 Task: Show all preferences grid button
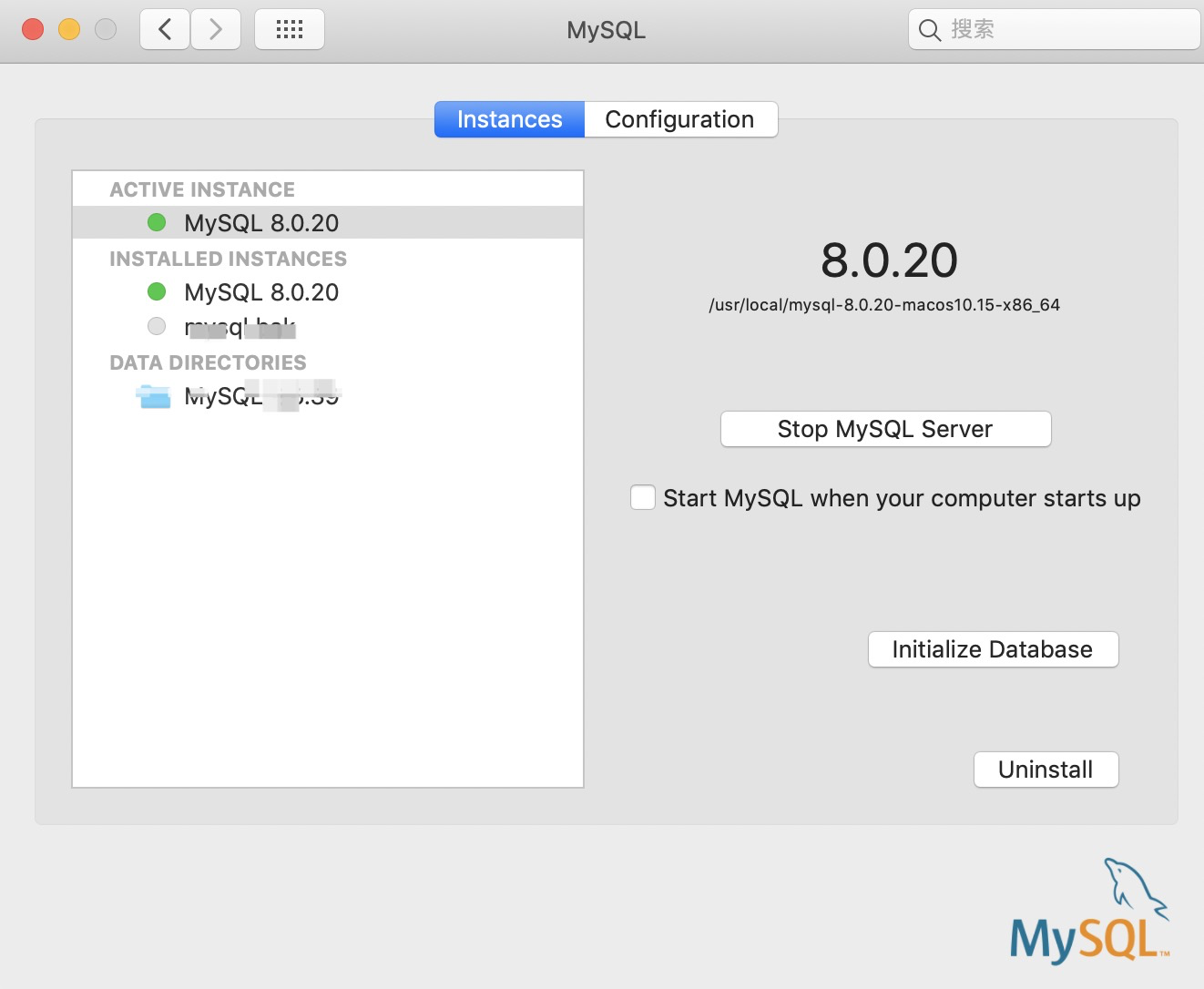tap(290, 29)
